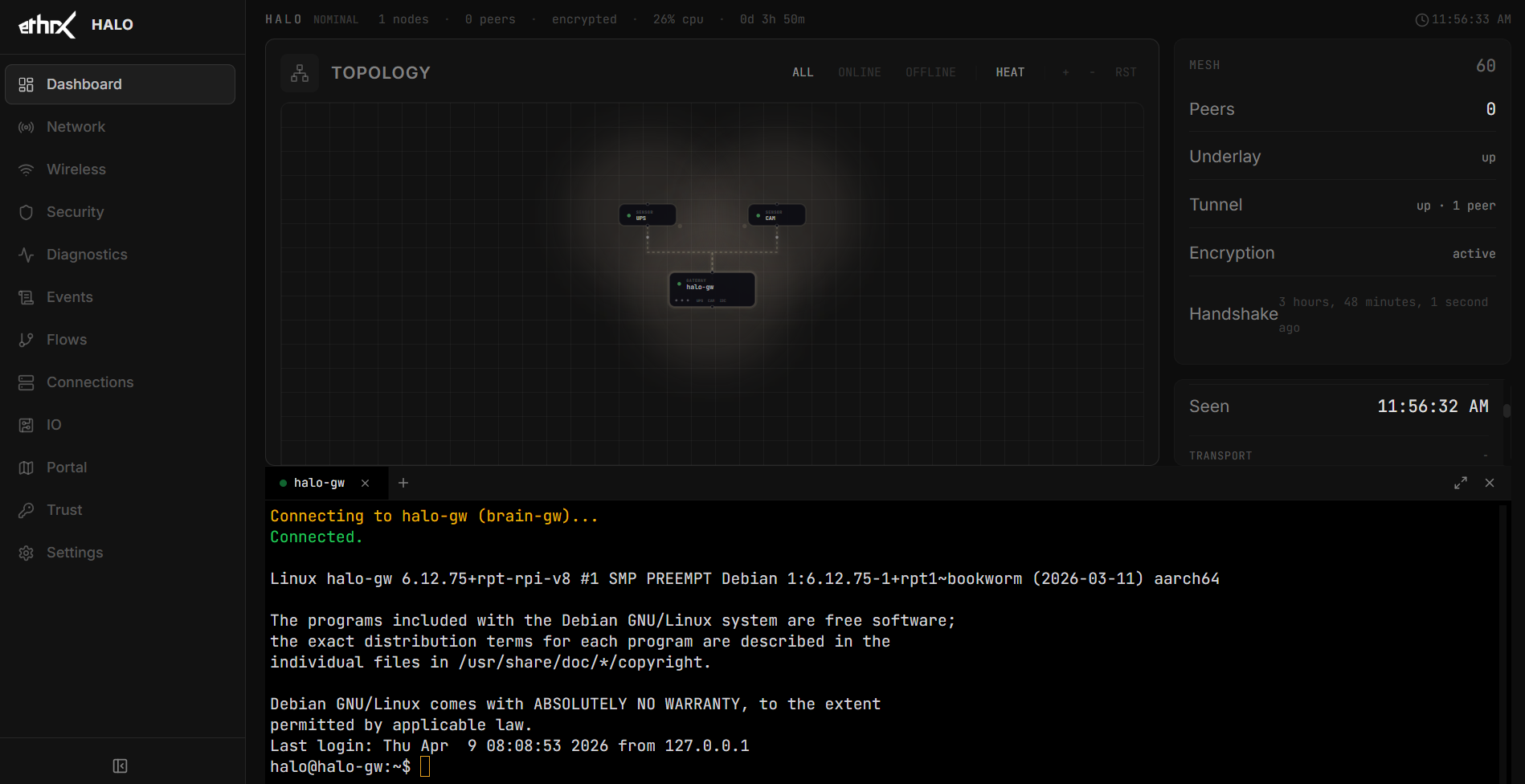This screenshot has height=784, width=1525.
Task: Click the topology hierarchy icon
Action: pos(300,73)
